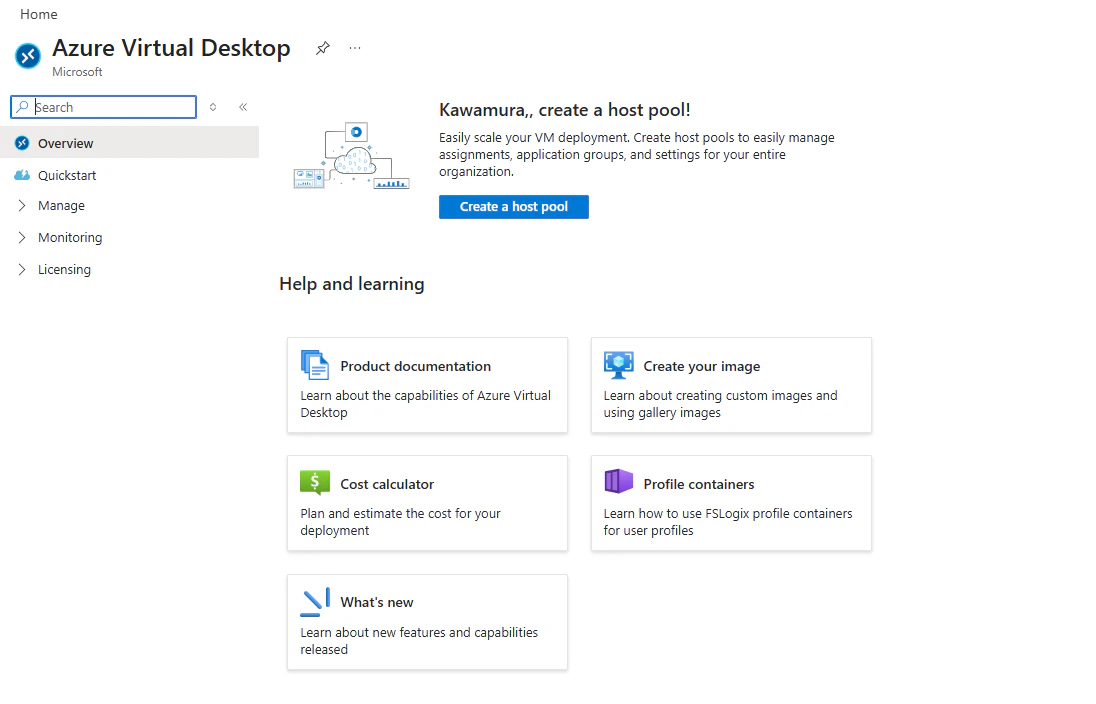Screen dimensions: 1096x704
Task: Click 'Learn about new features and capabilities' text
Action: pos(419,640)
